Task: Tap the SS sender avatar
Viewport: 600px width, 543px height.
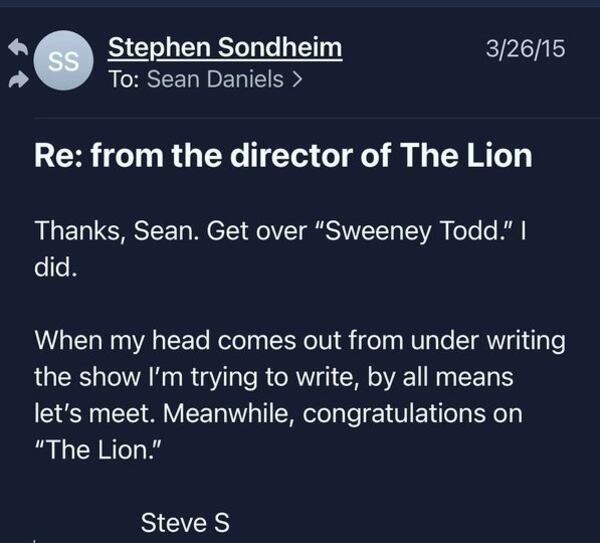Action: pos(65,61)
